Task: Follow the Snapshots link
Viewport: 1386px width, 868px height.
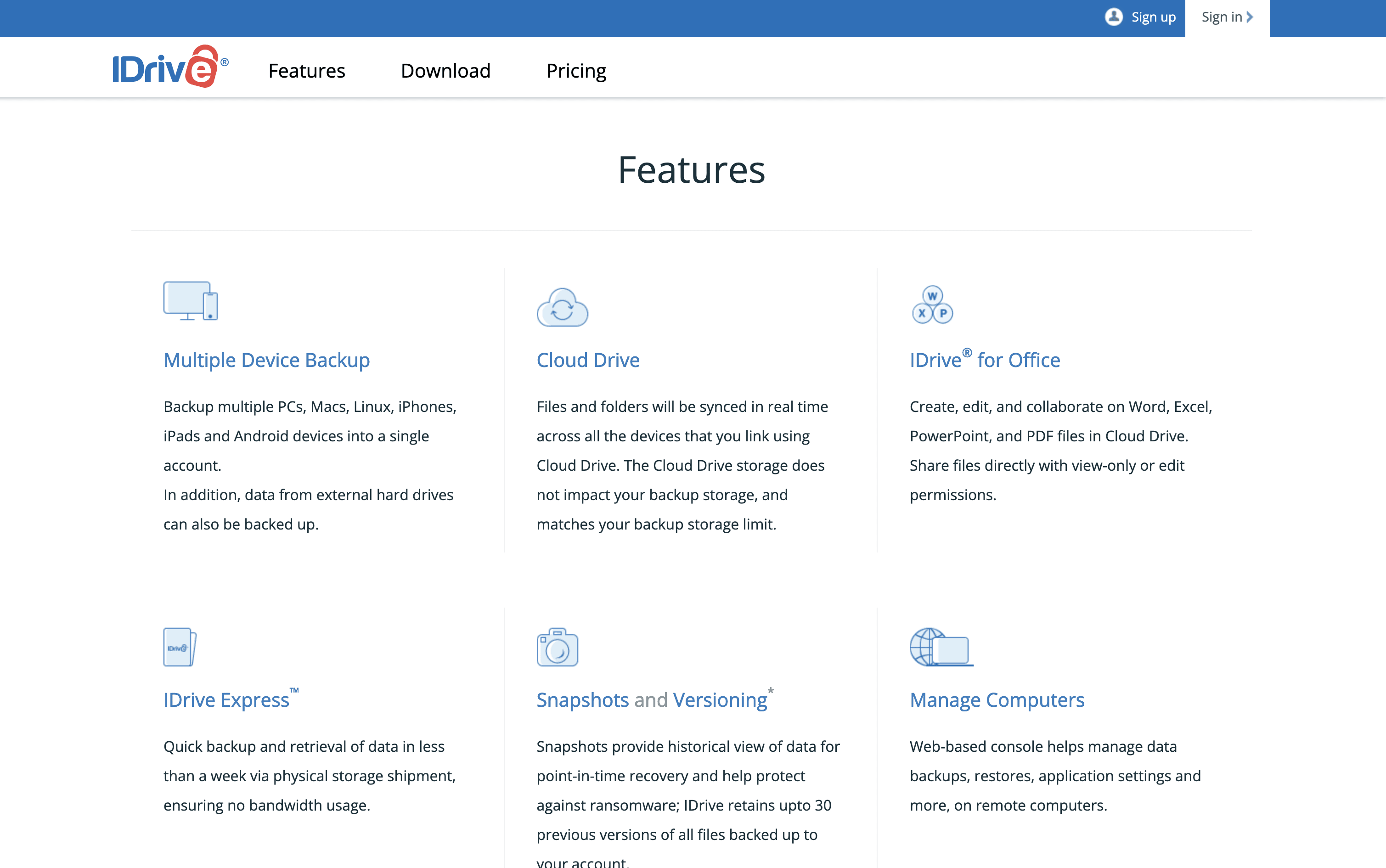Action: 582,700
